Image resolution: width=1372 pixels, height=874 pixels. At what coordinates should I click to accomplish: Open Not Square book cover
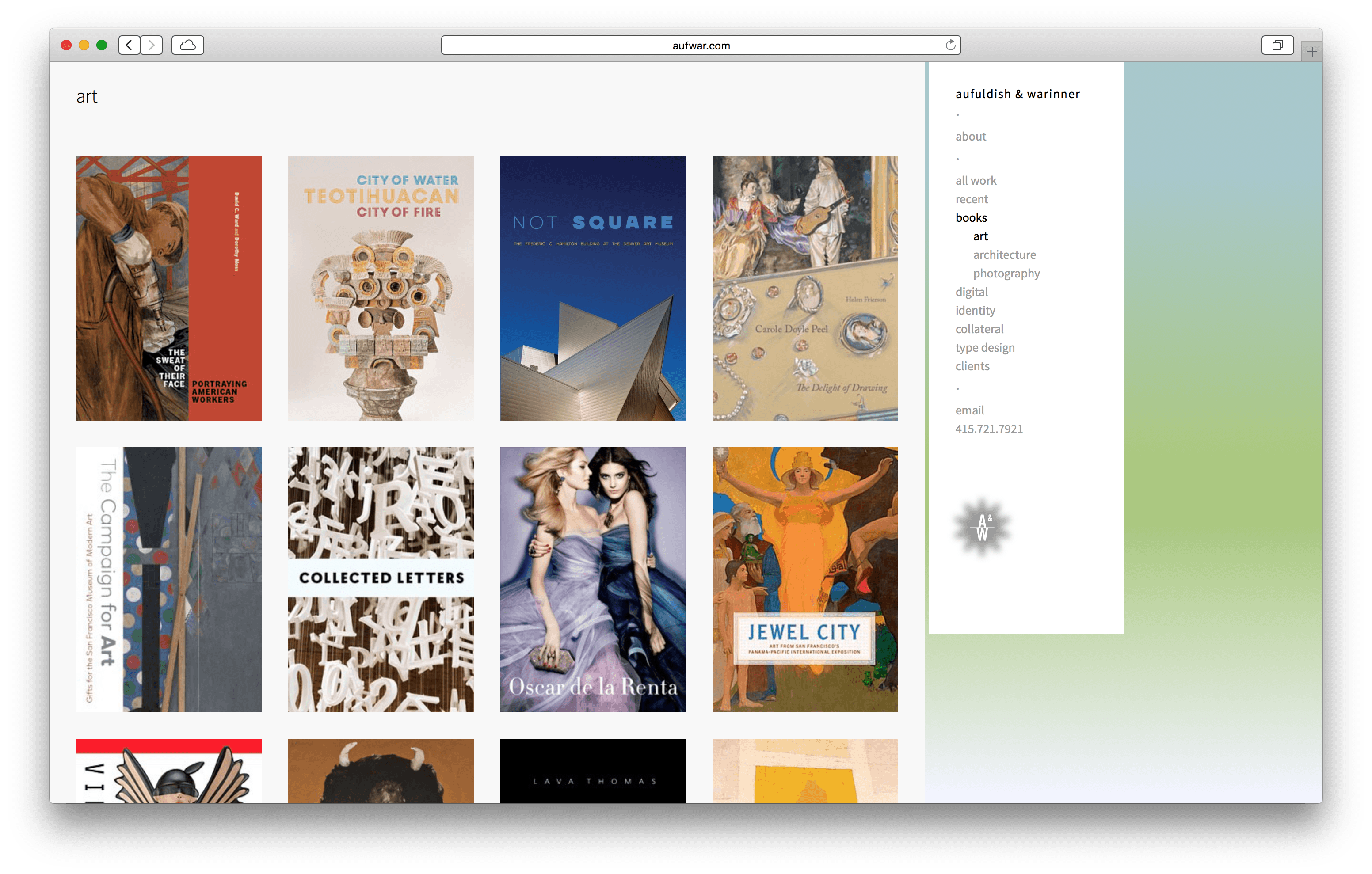(x=593, y=288)
